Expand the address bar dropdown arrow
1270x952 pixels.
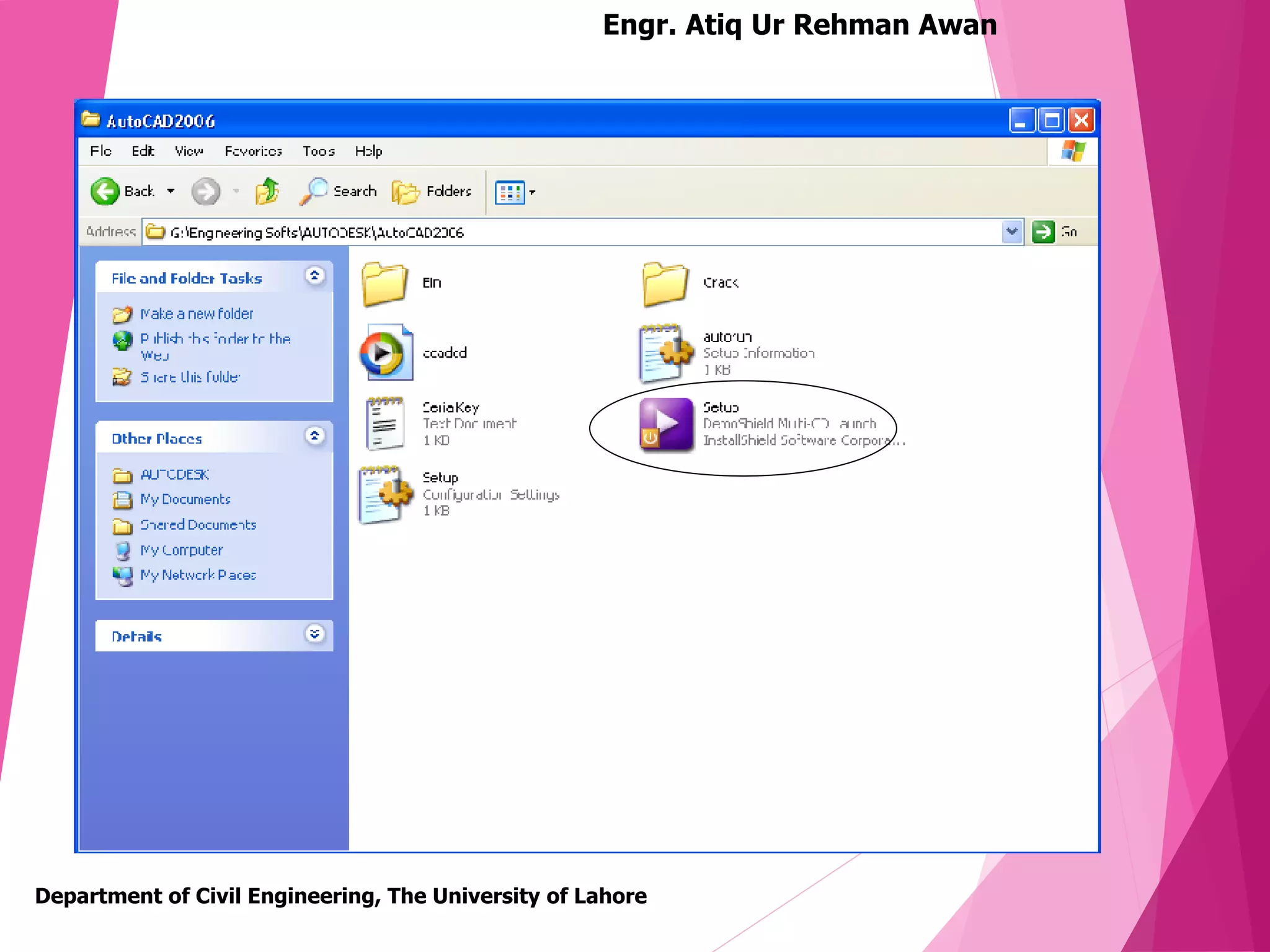click(1011, 232)
